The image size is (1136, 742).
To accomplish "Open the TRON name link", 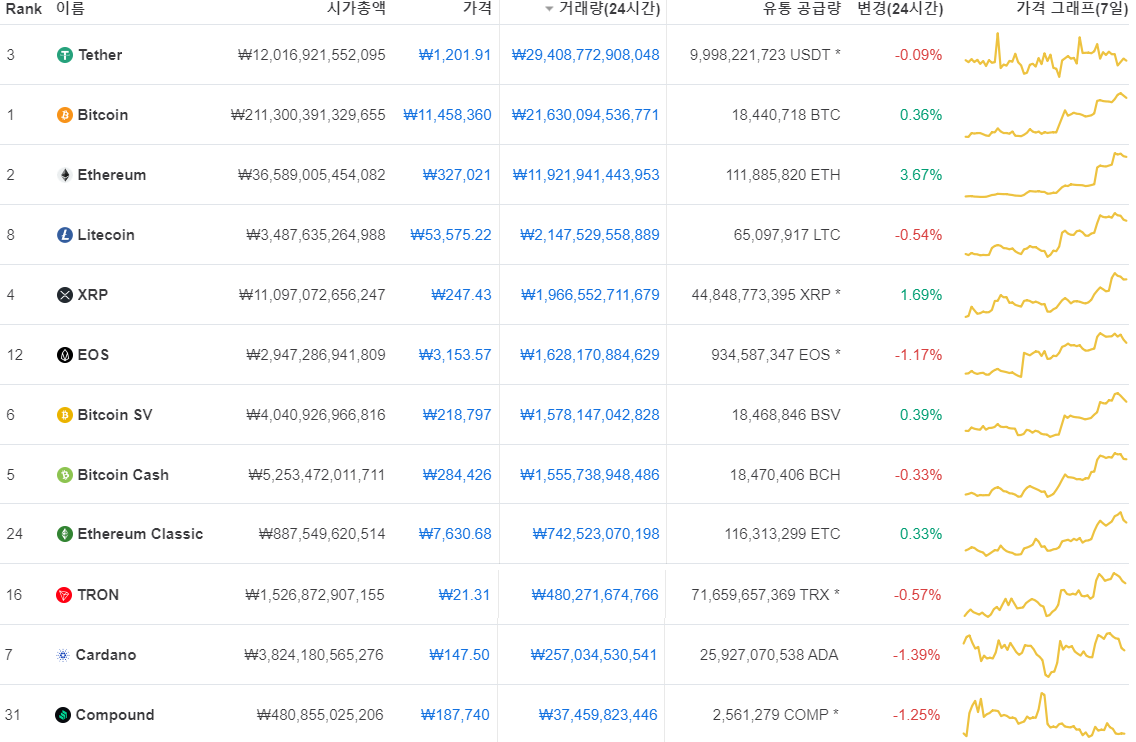I will pyautogui.click(x=98, y=595).
